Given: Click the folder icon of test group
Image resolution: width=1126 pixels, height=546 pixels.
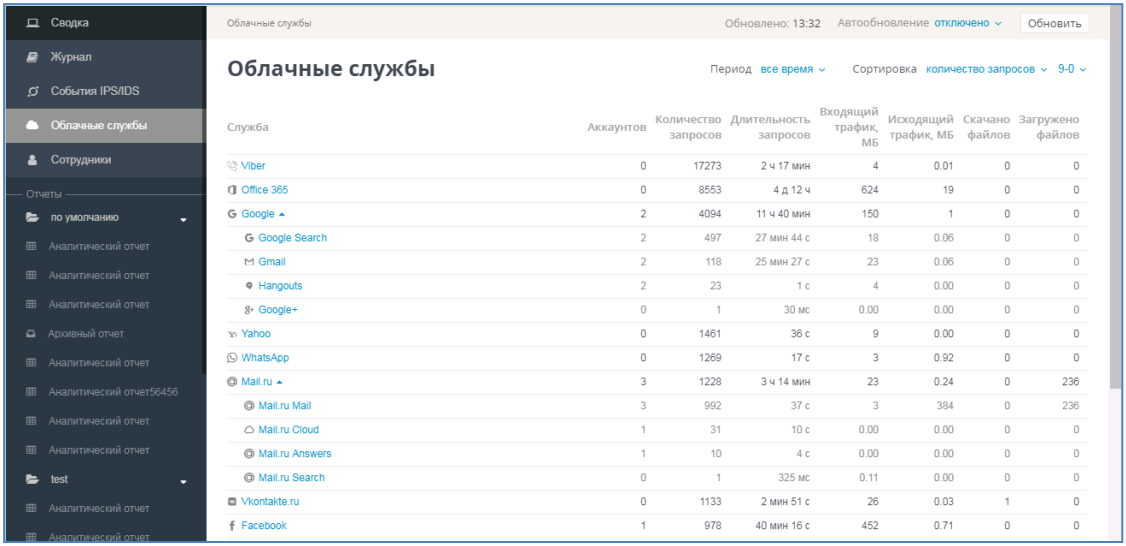Looking at the screenshot, I should (x=32, y=479).
